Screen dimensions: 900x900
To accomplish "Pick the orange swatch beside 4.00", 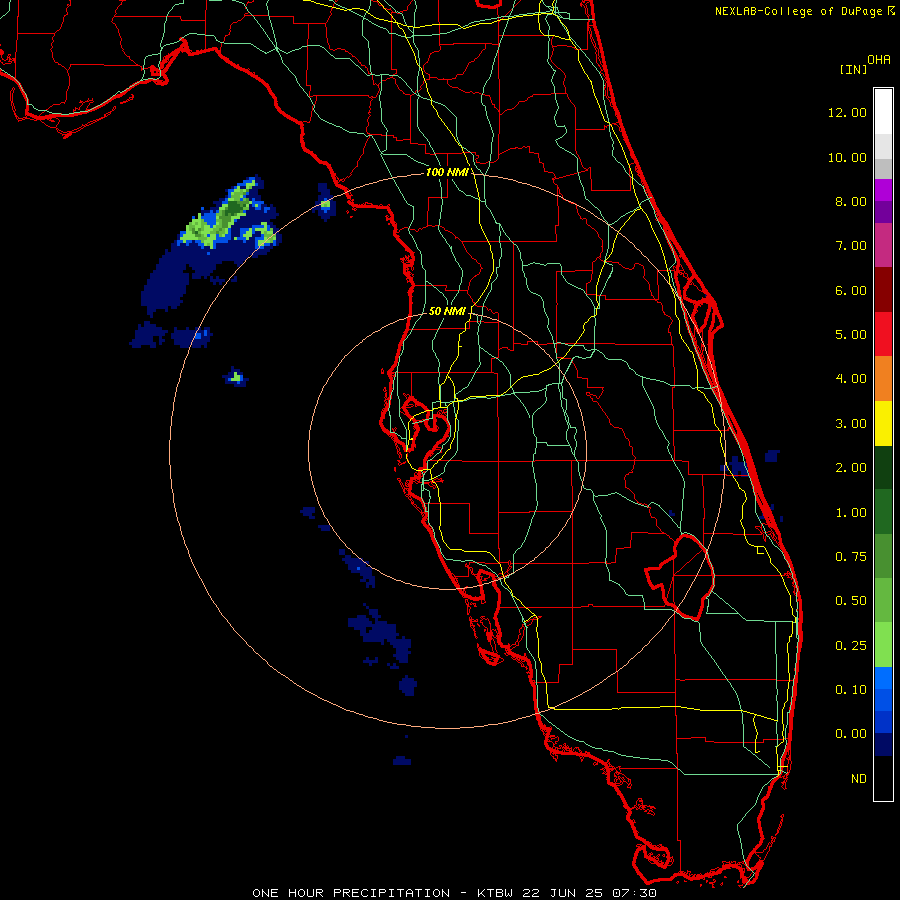I will pos(883,379).
